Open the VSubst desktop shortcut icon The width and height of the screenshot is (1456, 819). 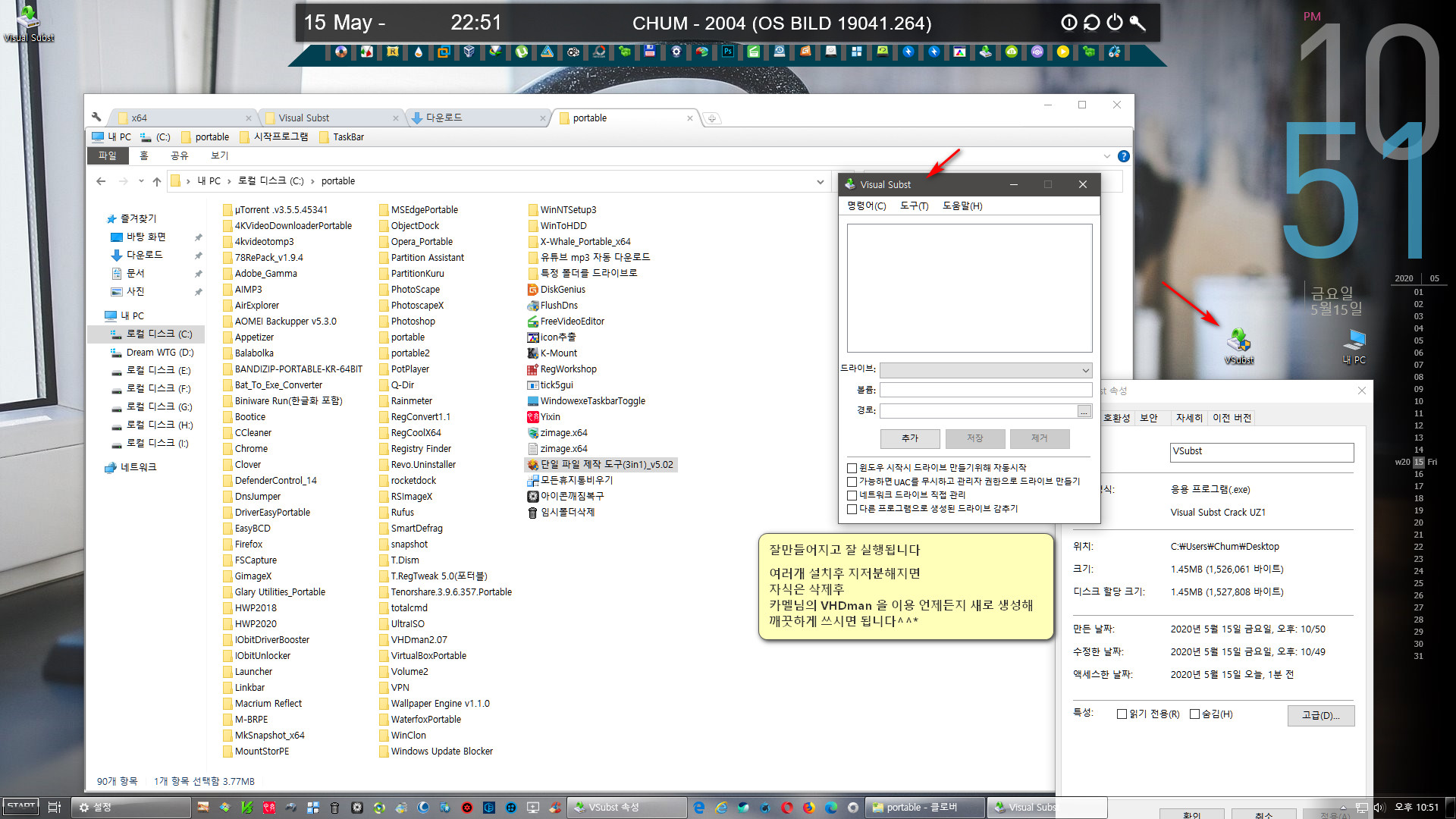1239,346
